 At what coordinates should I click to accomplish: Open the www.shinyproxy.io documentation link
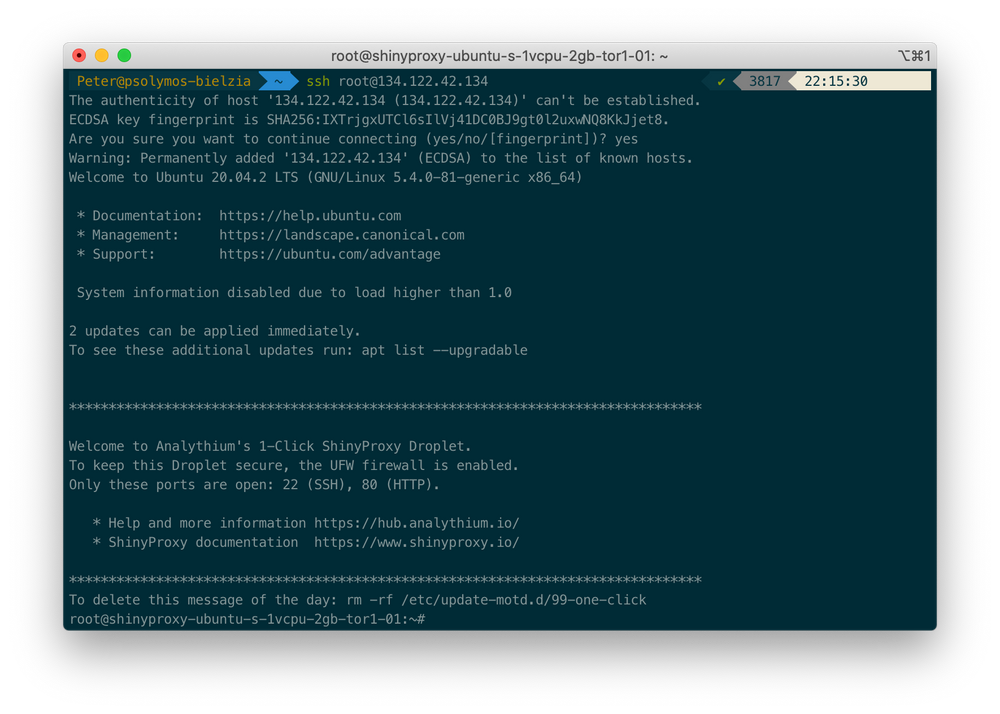[x=416, y=542]
